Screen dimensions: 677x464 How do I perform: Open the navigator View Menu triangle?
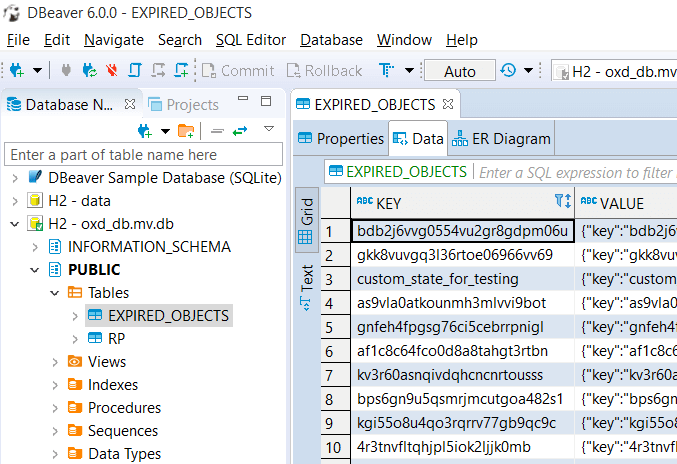click(x=269, y=128)
